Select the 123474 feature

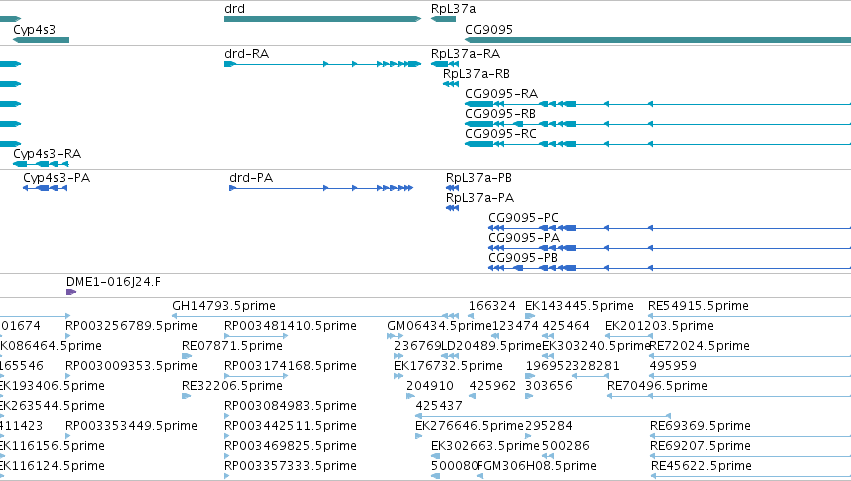(x=494, y=336)
